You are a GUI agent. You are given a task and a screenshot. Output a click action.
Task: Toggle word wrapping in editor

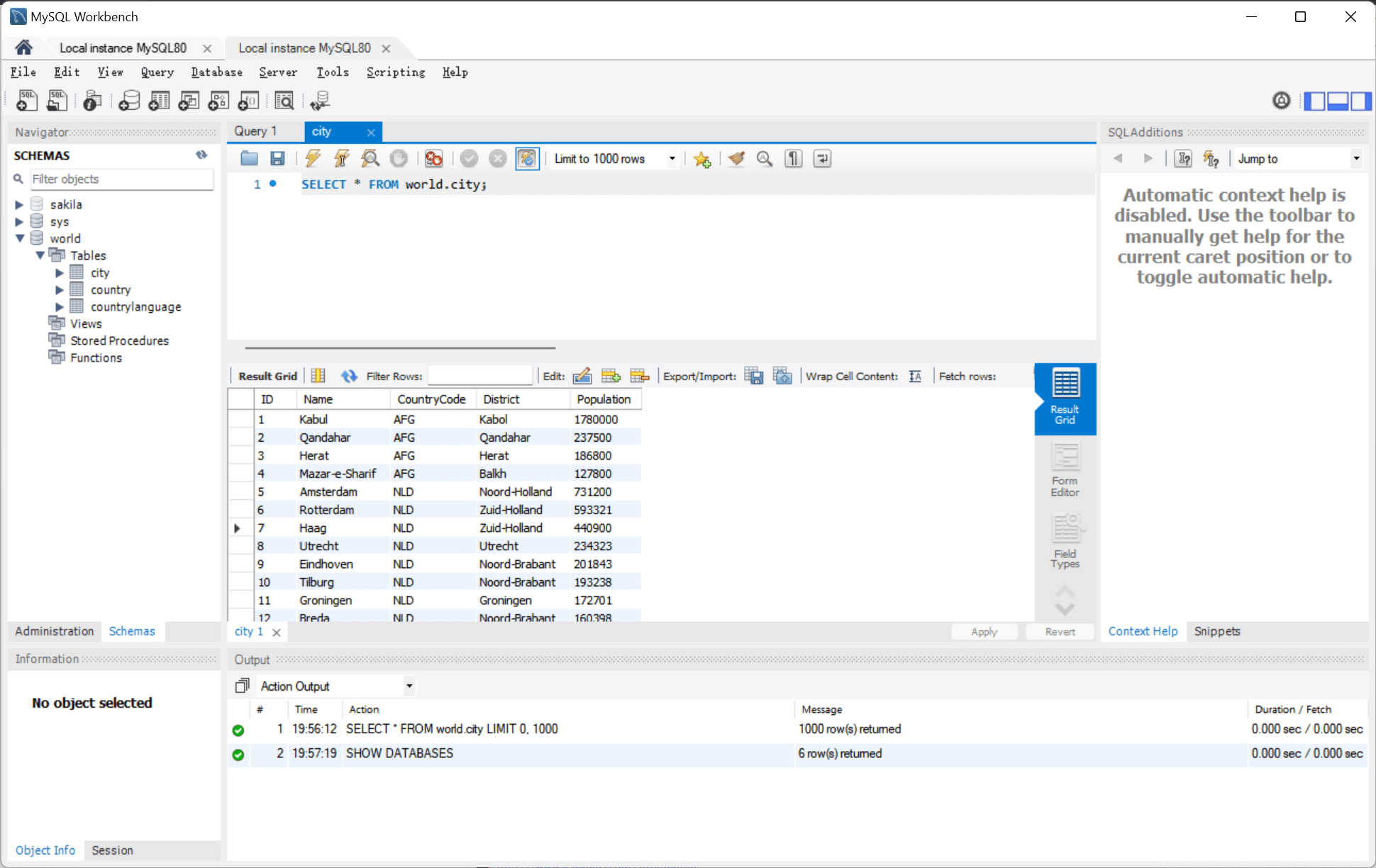pyautogui.click(x=822, y=159)
